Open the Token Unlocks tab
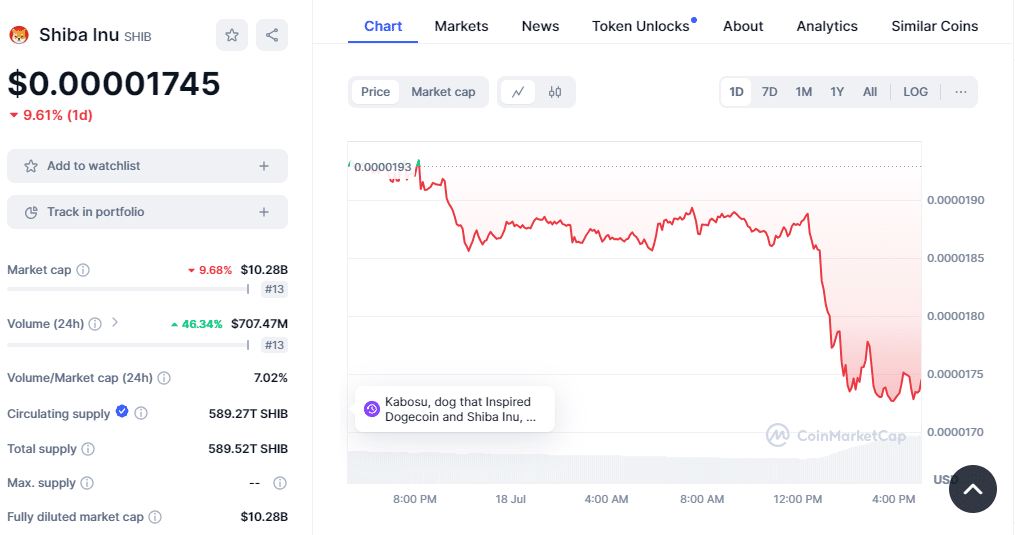The width and height of the screenshot is (1015, 535). point(641,27)
